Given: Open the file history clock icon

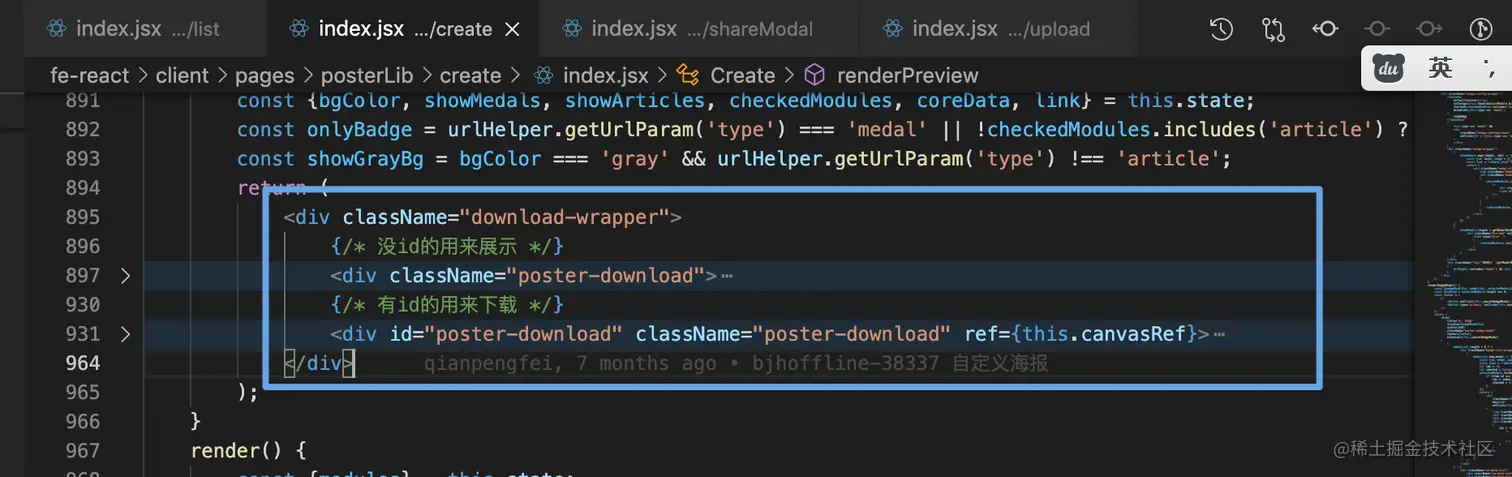Looking at the screenshot, I should (1221, 29).
